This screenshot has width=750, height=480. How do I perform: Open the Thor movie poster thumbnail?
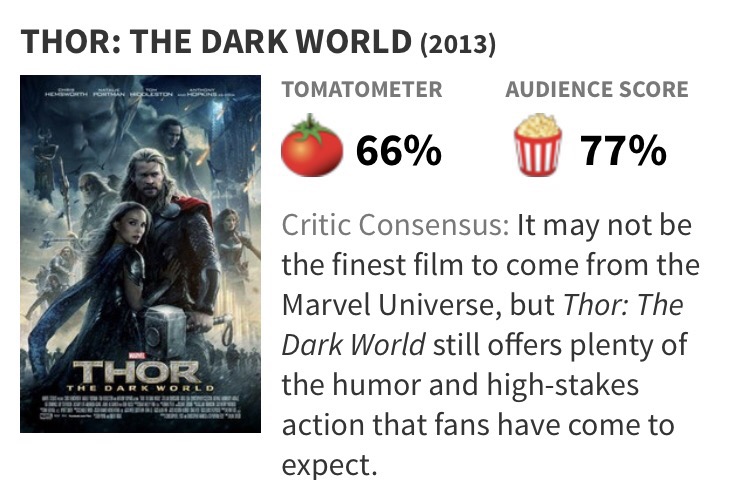tap(141, 254)
